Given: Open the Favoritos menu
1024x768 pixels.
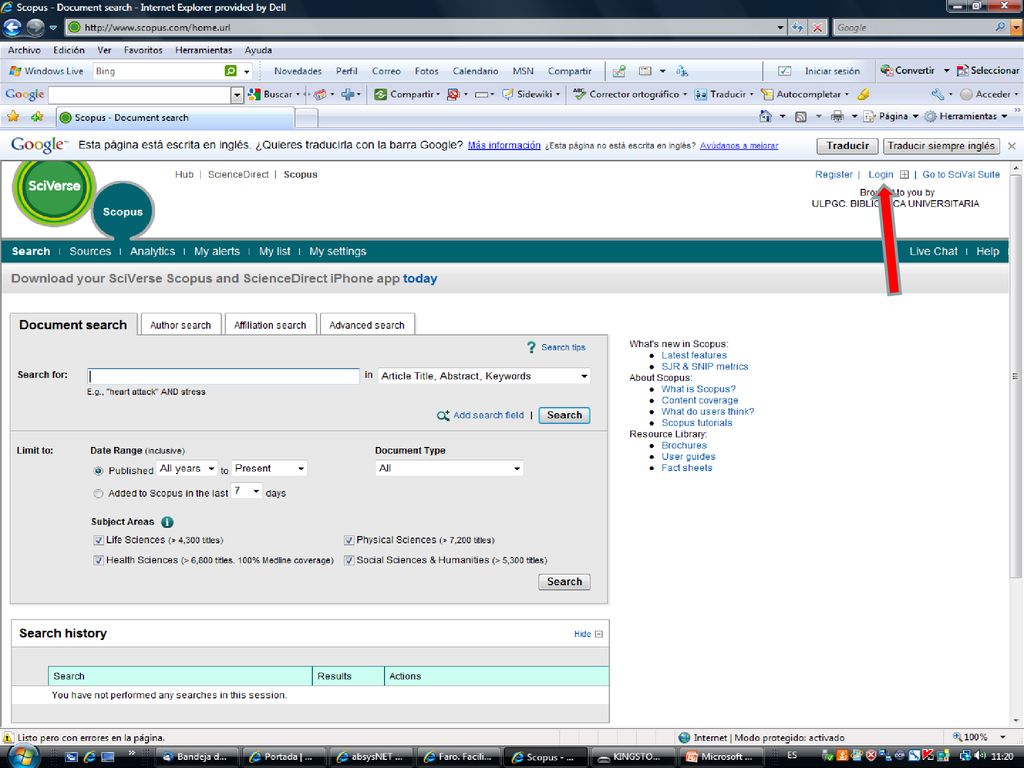Looking at the screenshot, I should 143,50.
